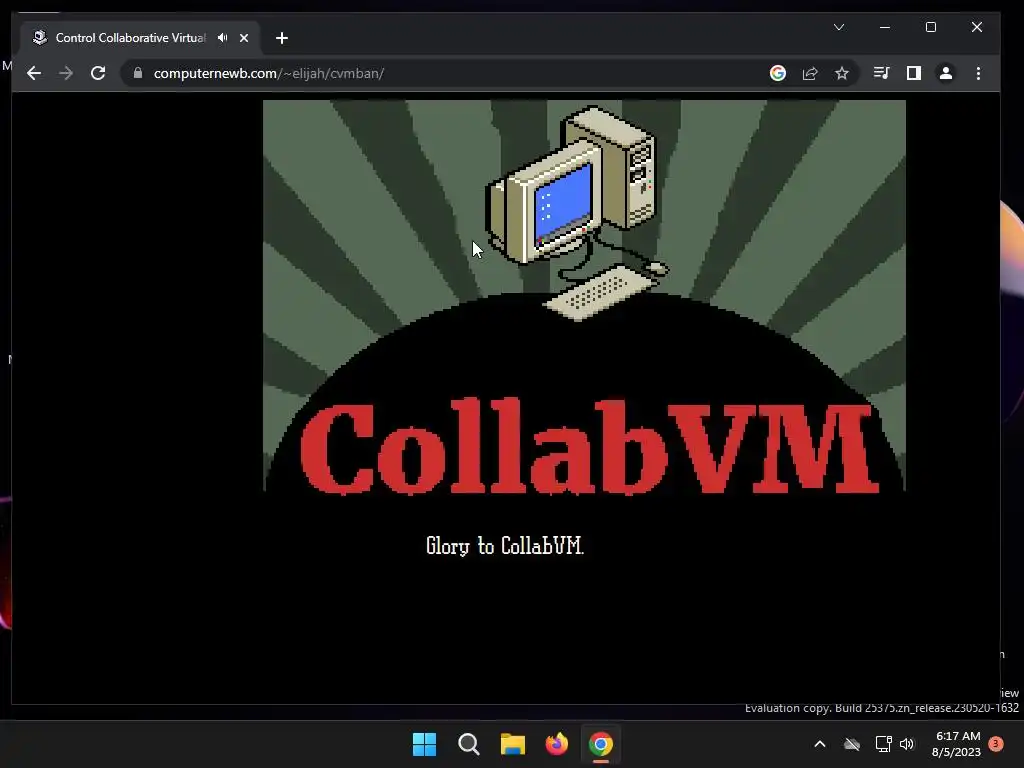This screenshot has height=768, width=1024.
Task: Open the media control button
Action: click(x=882, y=73)
